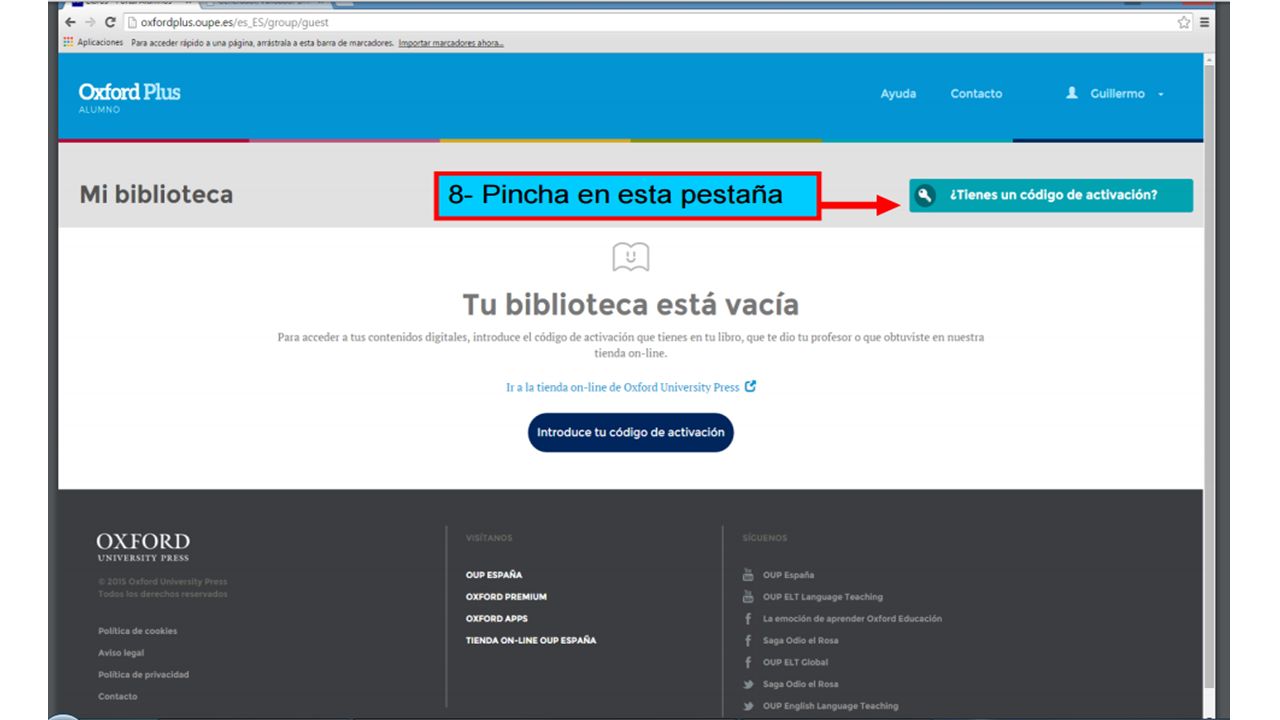Click the external link icon after tienda link
1280x720 pixels.
click(x=751, y=386)
